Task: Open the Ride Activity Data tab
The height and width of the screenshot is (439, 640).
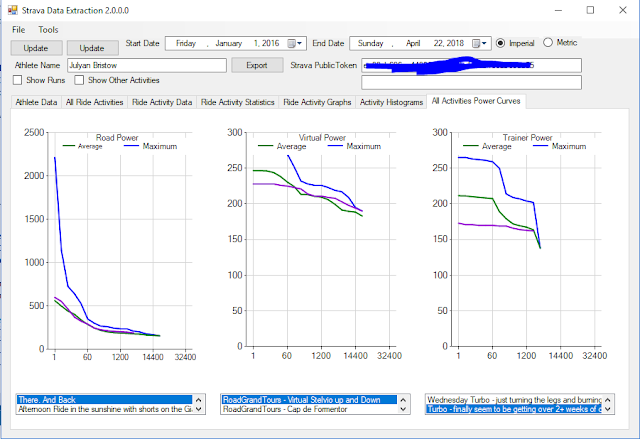Action: point(162,102)
